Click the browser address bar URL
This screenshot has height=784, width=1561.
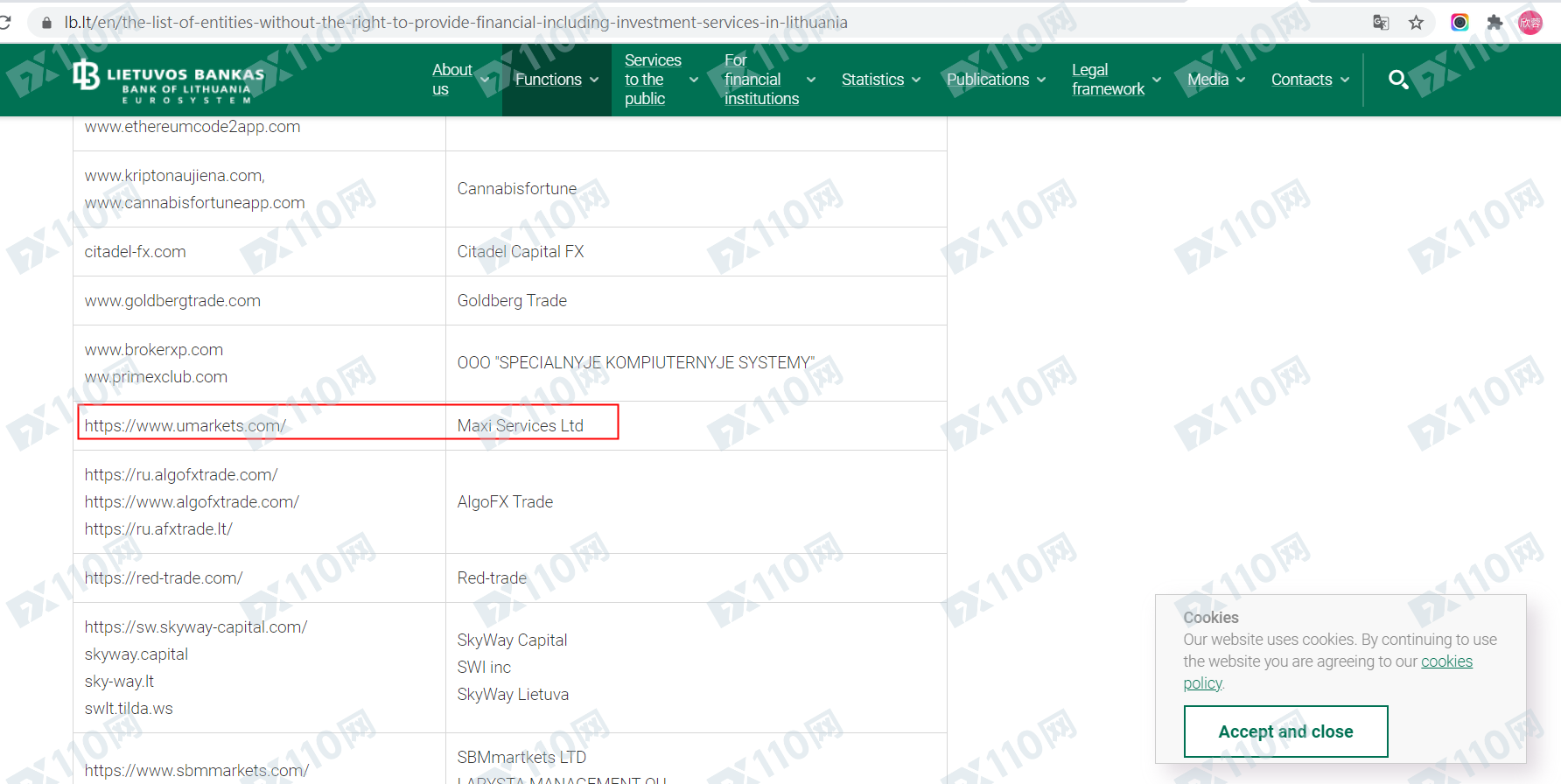pyautogui.click(x=456, y=23)
